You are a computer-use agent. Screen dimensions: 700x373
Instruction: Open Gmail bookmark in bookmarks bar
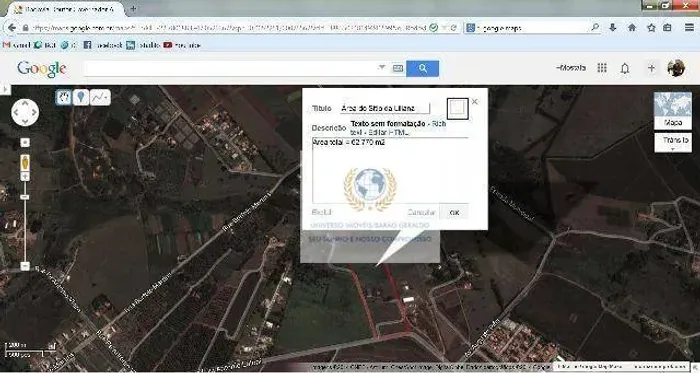[x=16, y=45]
